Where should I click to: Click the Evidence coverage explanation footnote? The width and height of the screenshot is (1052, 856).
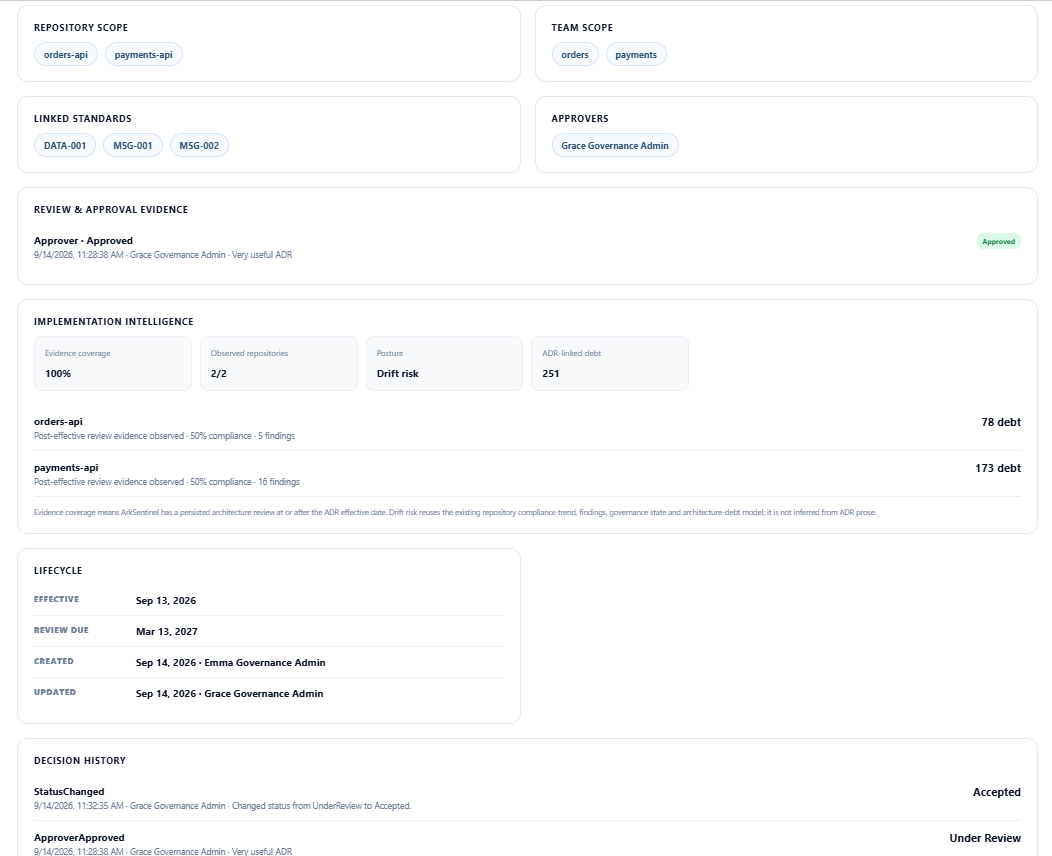(455, 513)
